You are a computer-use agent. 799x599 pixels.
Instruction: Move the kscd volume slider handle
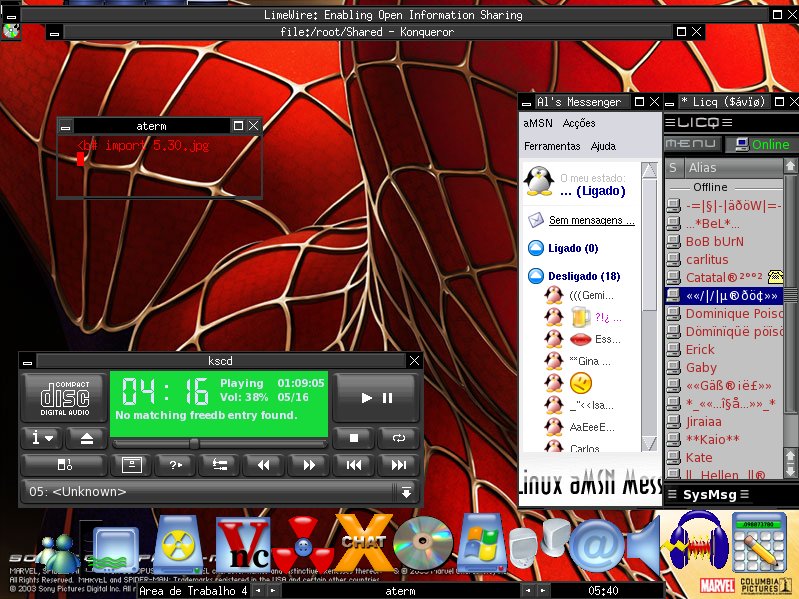[194, 444]
